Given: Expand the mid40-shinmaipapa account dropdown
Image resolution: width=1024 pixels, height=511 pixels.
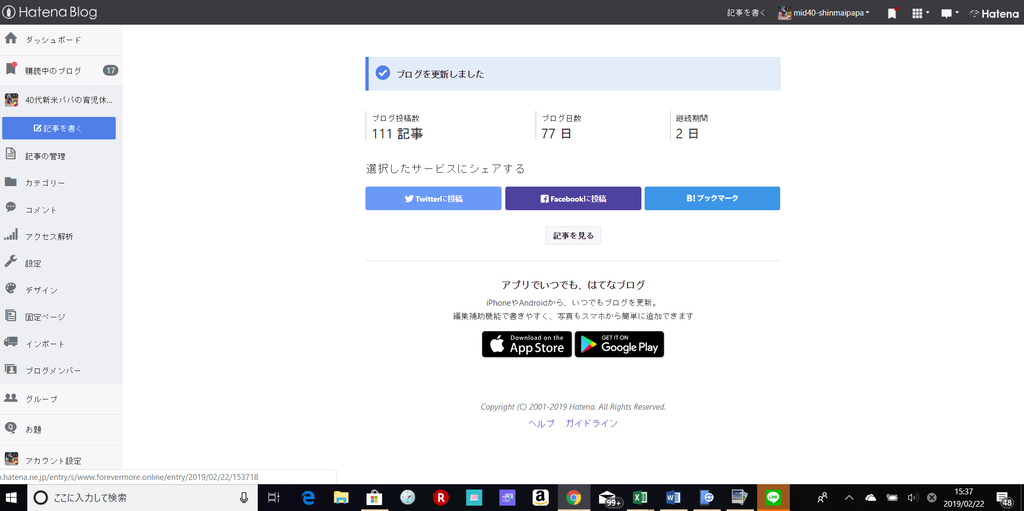Looking at the screenshot, I should tap(824, 13).
